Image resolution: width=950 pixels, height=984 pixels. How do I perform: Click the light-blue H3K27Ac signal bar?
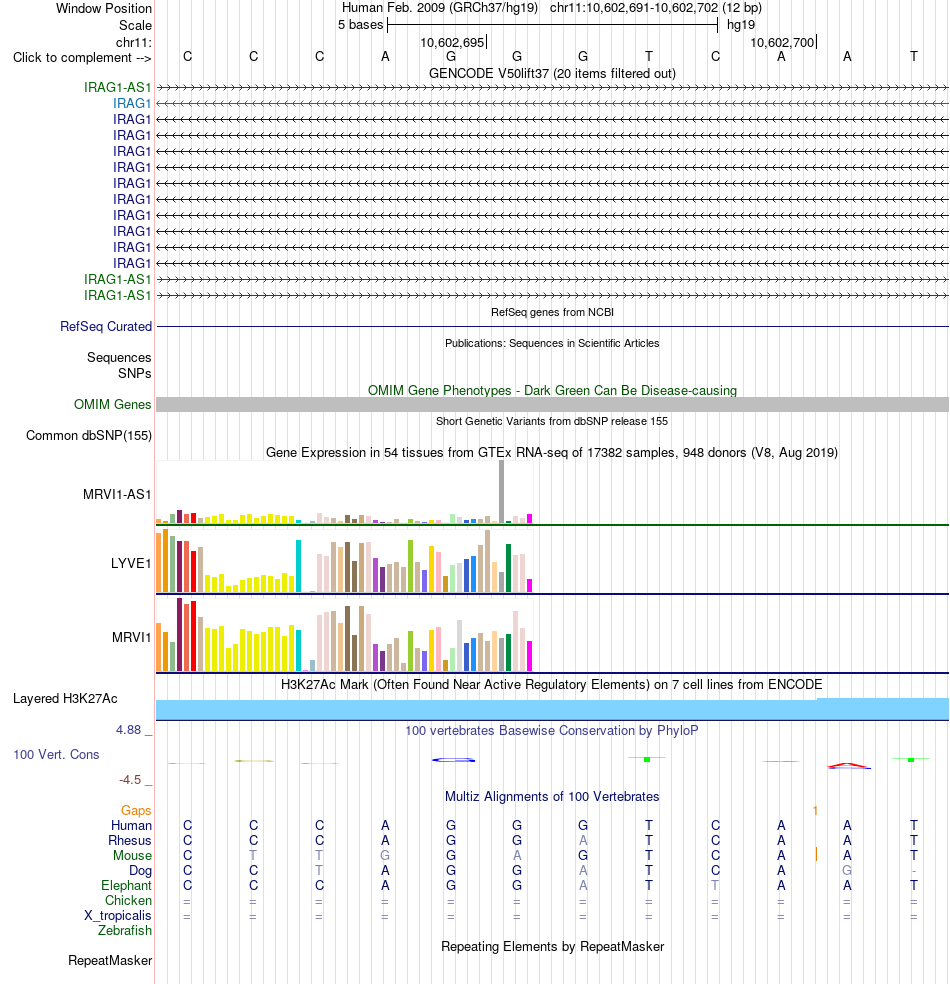pyautogui.click(x=552, y=709)
